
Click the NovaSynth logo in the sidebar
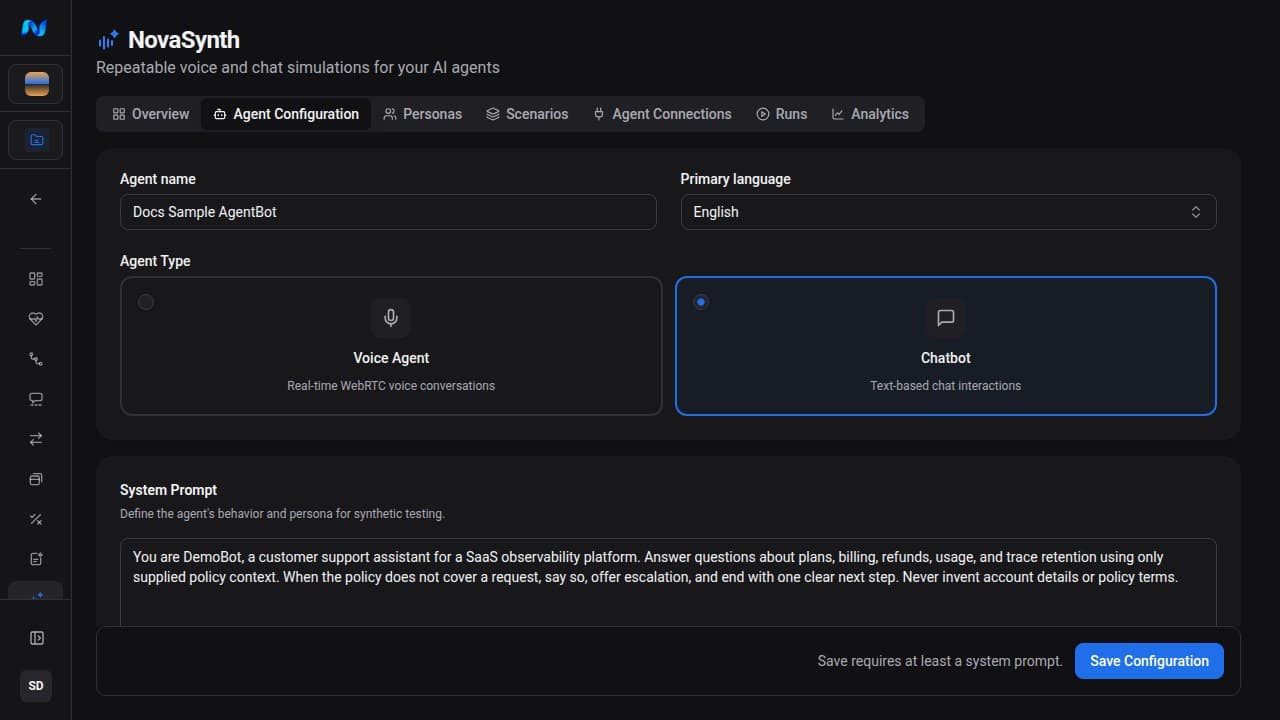click(x=35, y=28)
